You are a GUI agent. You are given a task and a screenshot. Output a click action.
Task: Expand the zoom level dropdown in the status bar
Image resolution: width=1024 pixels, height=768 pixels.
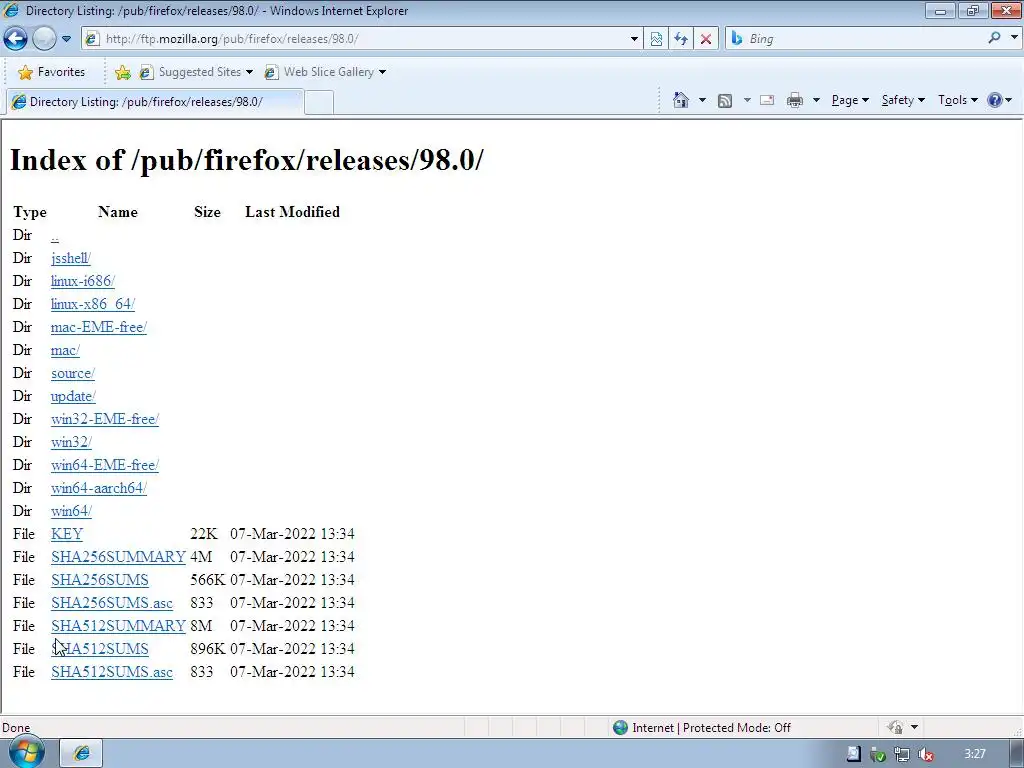pyautogui.click(x=914, y=727)
